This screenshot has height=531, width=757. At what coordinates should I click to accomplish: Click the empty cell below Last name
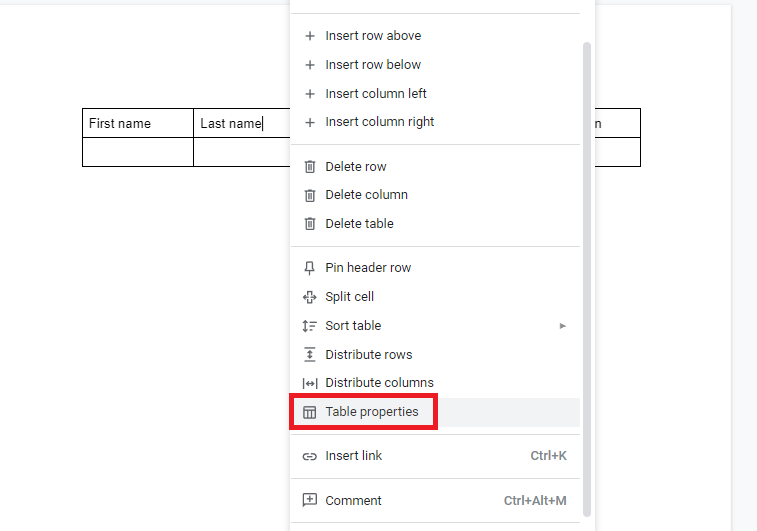click(x=242, y=152)
